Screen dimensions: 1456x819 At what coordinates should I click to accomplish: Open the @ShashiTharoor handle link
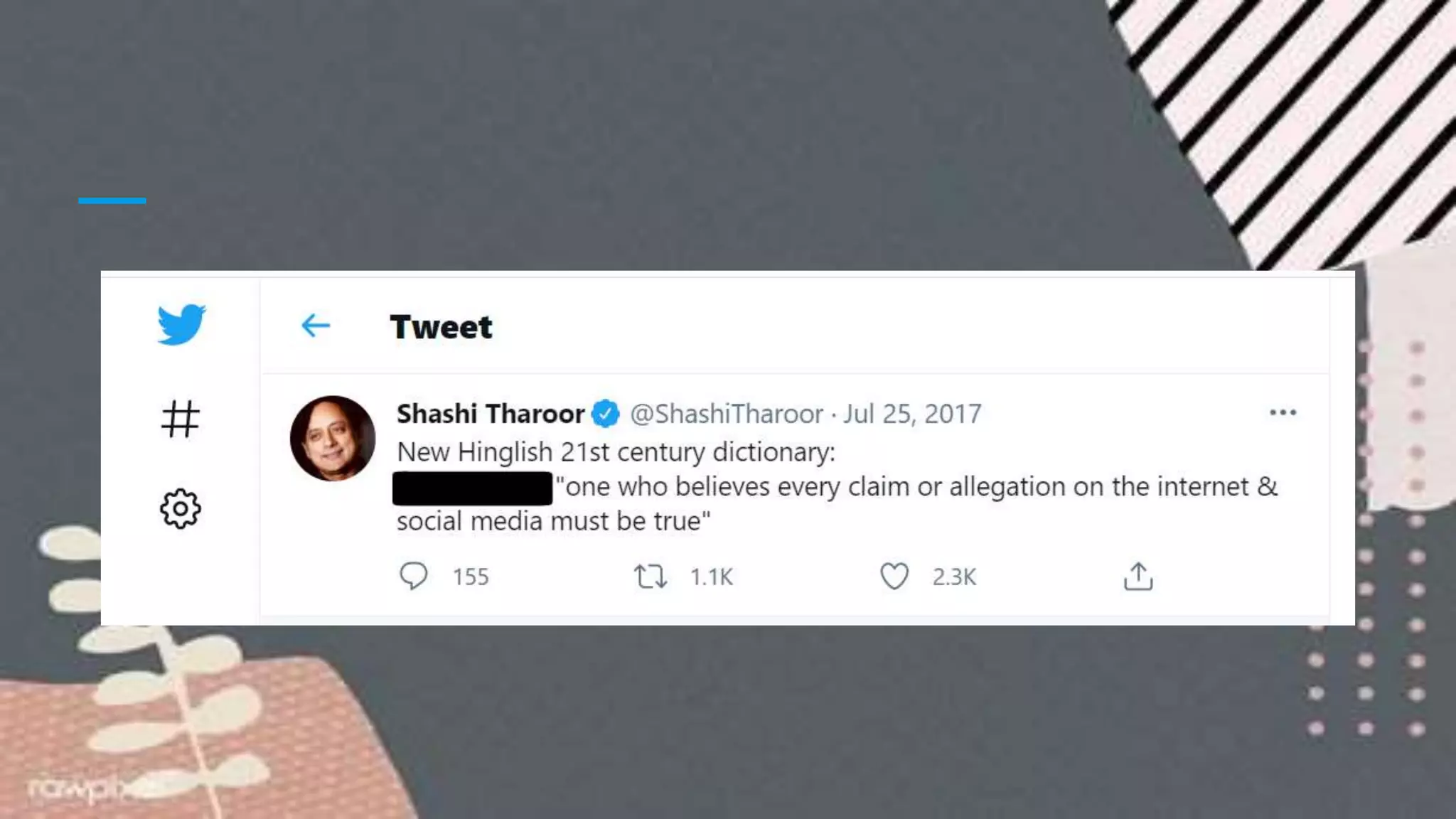[x=727, y=414]
